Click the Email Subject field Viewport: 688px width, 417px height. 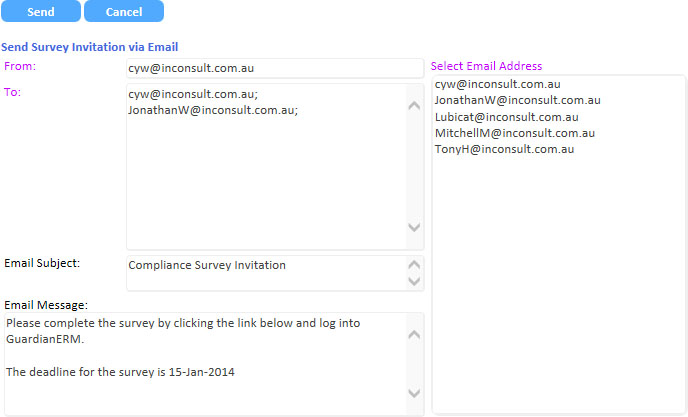pos(267,273)
